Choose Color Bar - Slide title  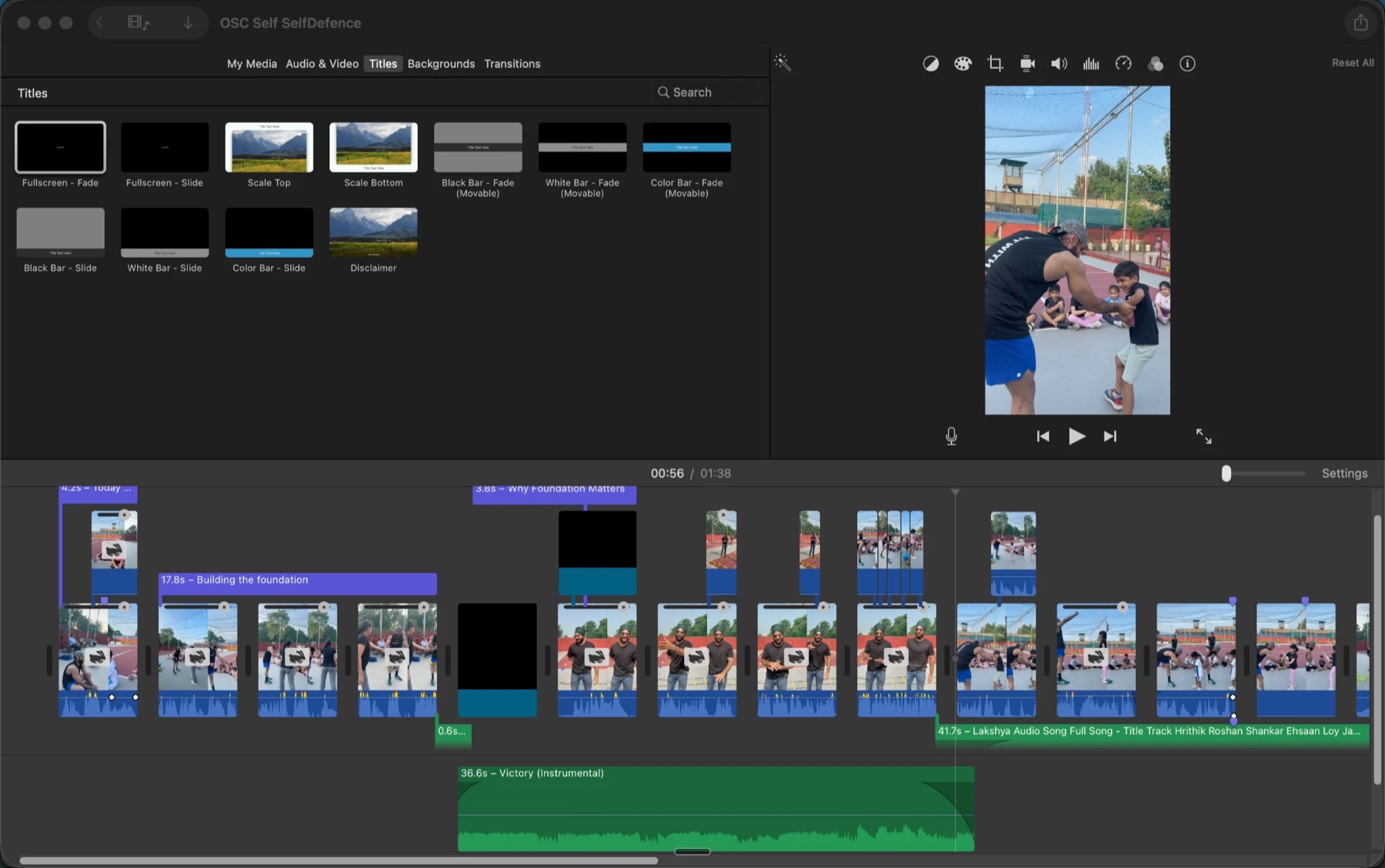point(269,240)
